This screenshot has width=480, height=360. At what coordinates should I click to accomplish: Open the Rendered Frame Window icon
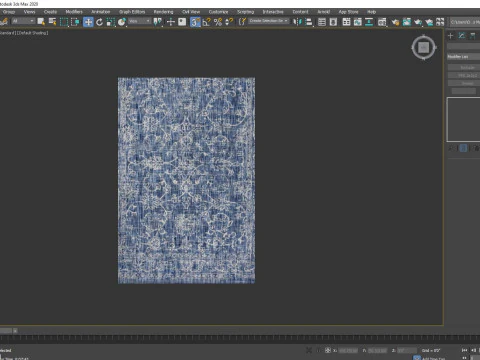coord(407,22)
